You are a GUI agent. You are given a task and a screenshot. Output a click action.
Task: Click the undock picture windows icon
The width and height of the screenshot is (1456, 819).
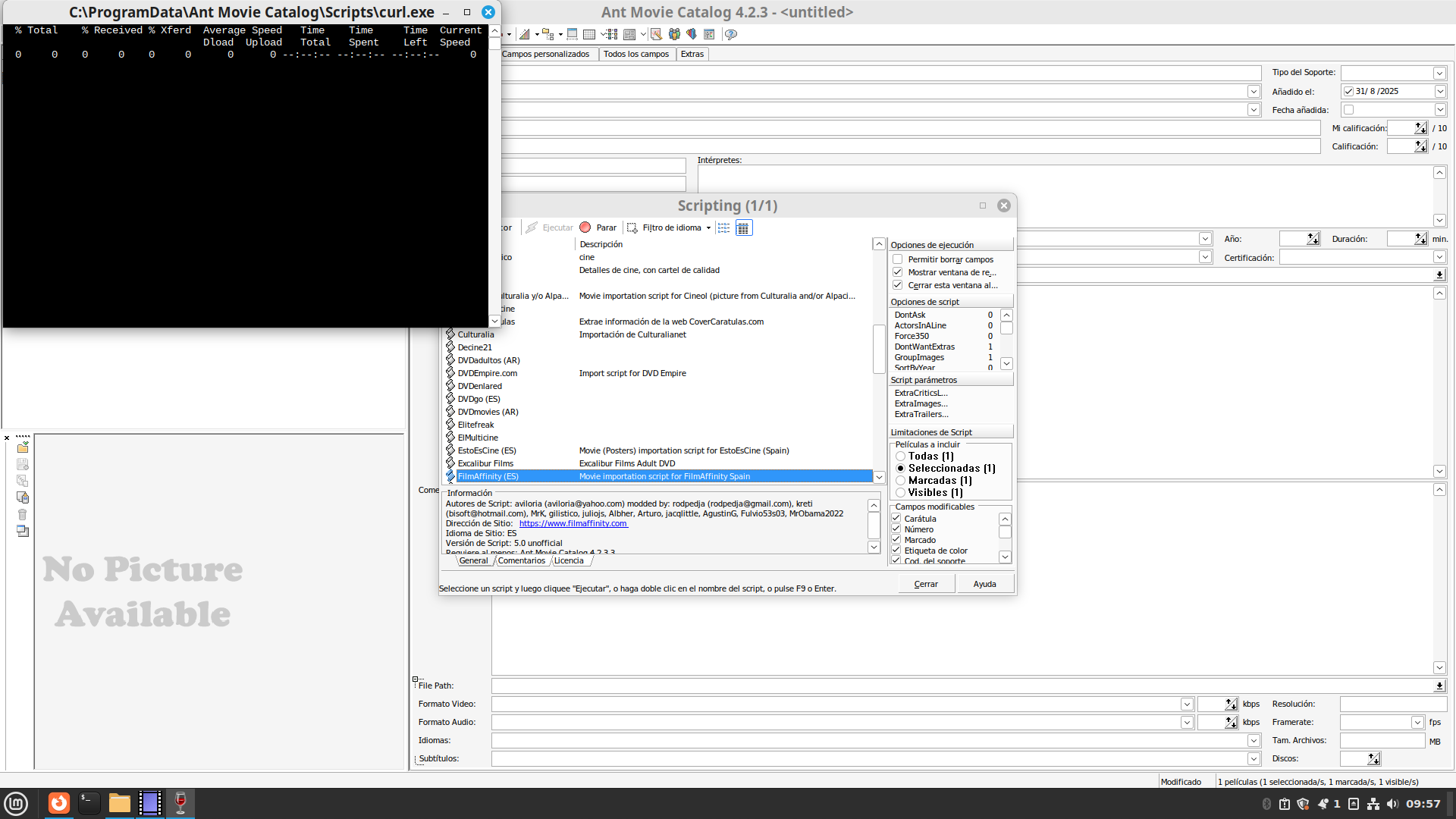(23, 531)
